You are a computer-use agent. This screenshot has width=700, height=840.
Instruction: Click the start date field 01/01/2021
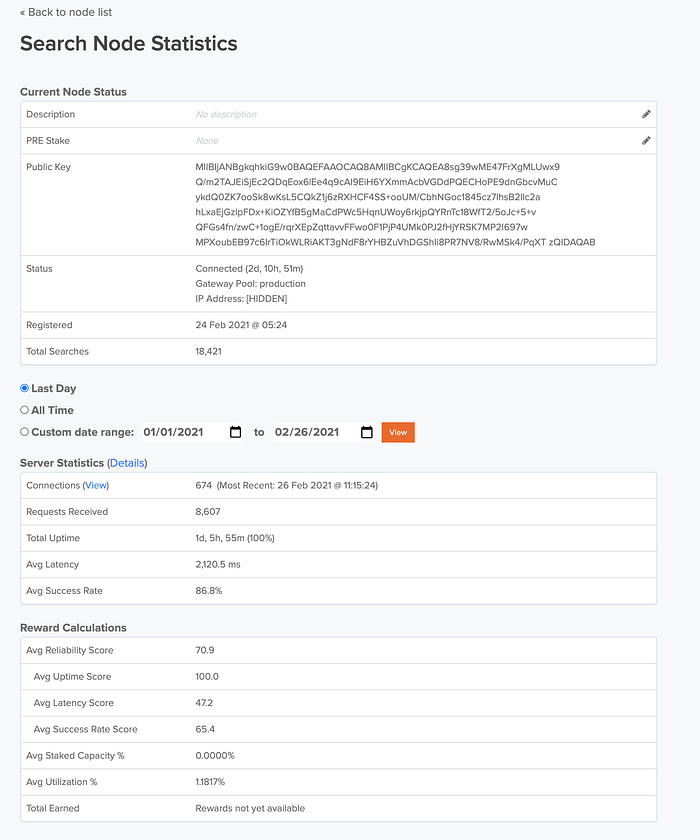pos(193,432)
